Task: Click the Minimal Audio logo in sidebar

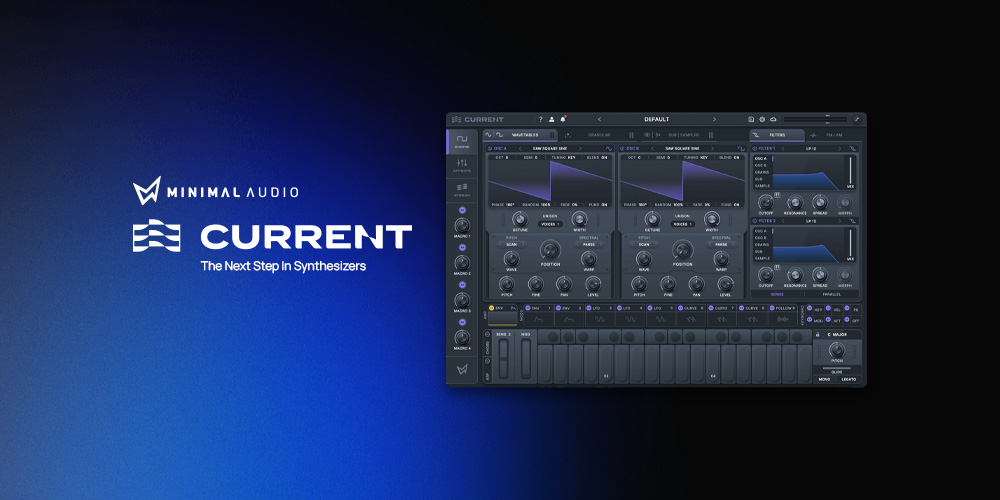Action: pos(462,370)
